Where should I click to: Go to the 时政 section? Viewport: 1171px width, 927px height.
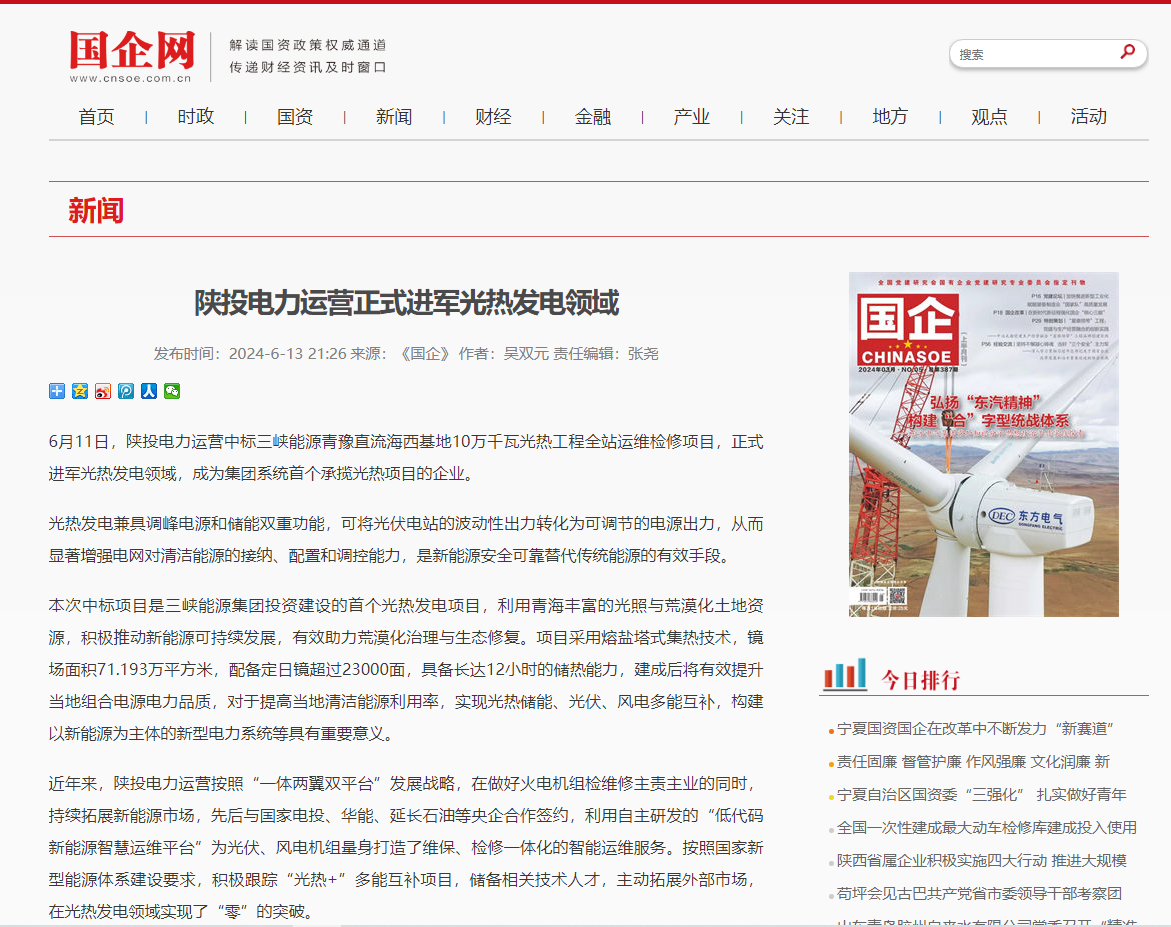[196, 117]
